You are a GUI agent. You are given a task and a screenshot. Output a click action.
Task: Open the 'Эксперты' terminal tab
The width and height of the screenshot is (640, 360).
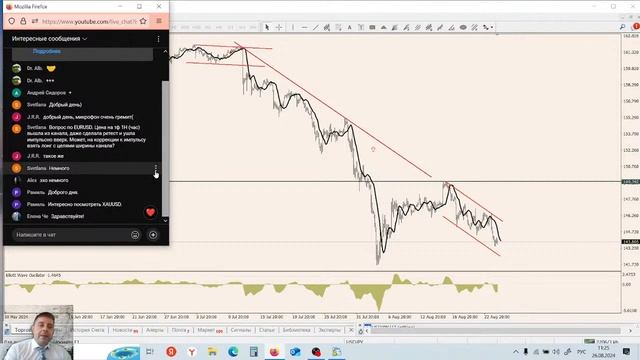(x=329, y=330)
